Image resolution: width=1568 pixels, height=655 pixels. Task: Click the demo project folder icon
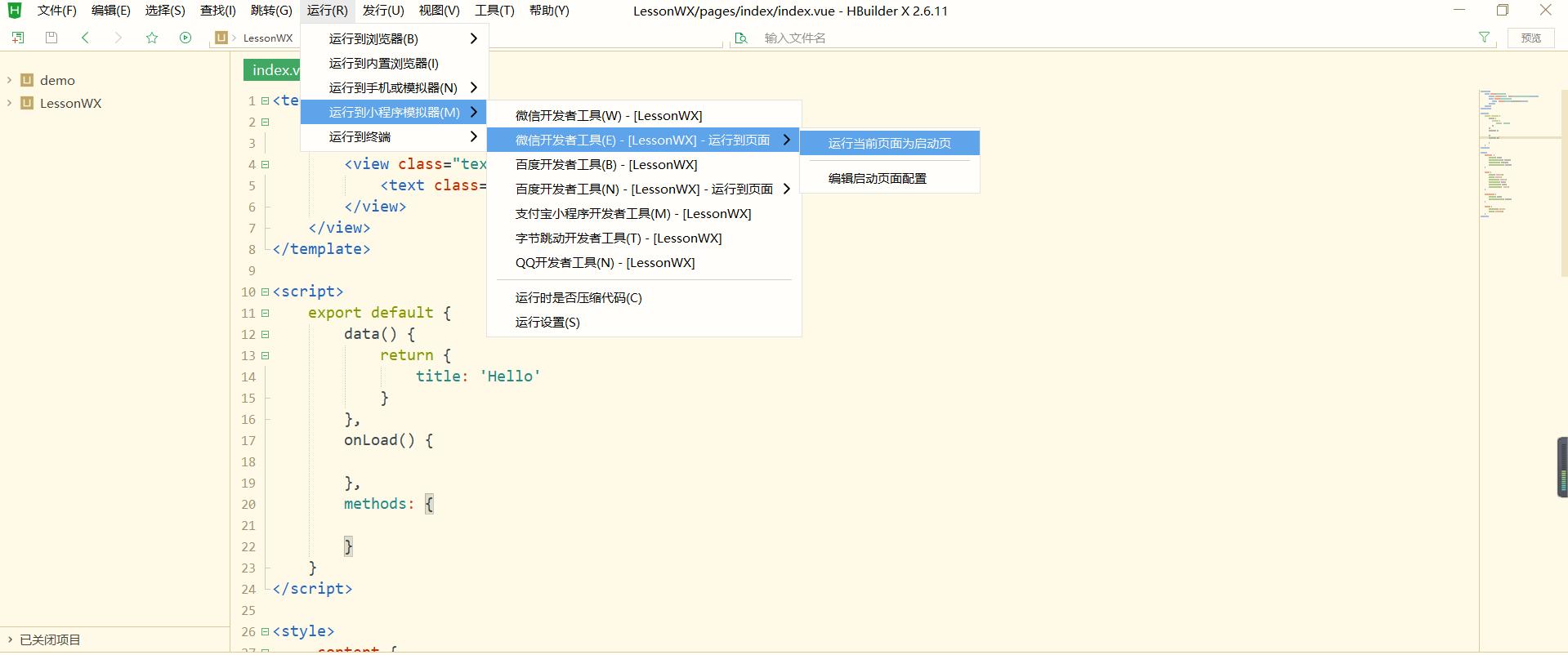click(27, 80)
